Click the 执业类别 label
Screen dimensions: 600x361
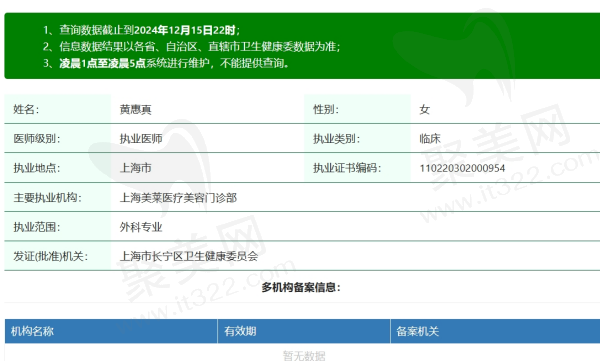pyautogui.click(x=337, y=139)
